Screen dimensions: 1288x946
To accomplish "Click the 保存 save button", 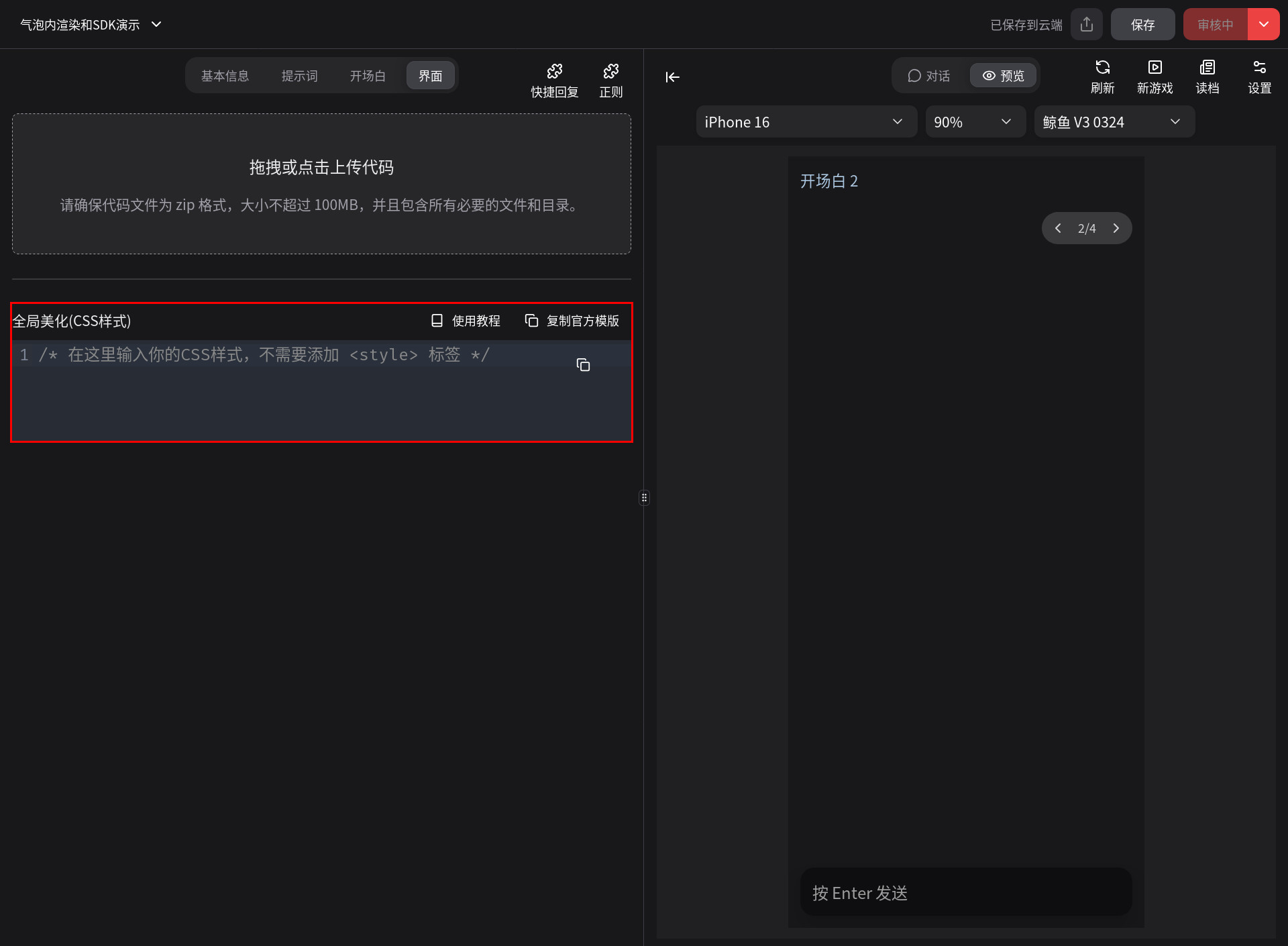I will point(1142,25).
